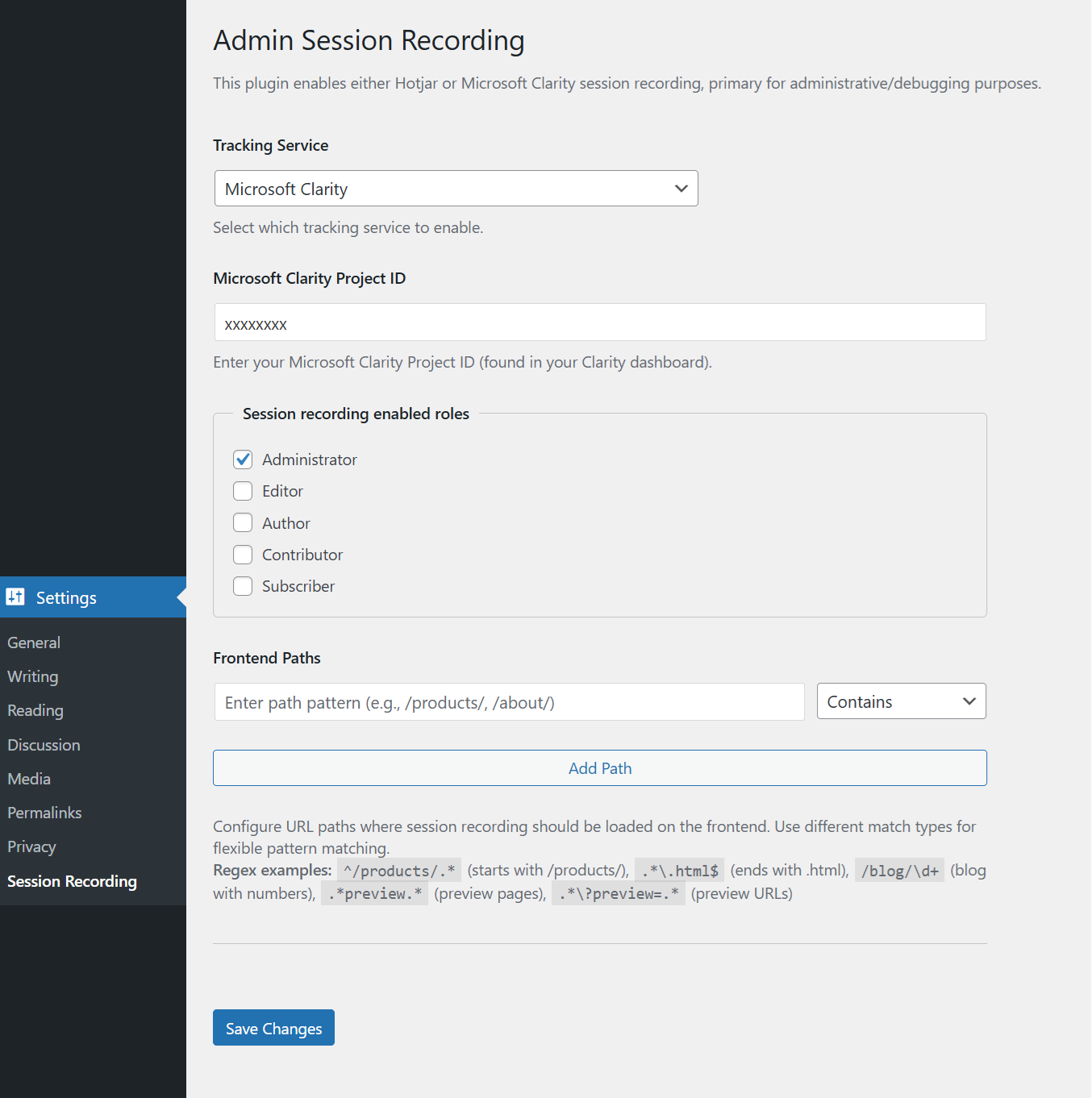Image resolution: width=1092 pixels, height=1098 pixels.
Task: Go to Permalinks settings
Action: 44,813
